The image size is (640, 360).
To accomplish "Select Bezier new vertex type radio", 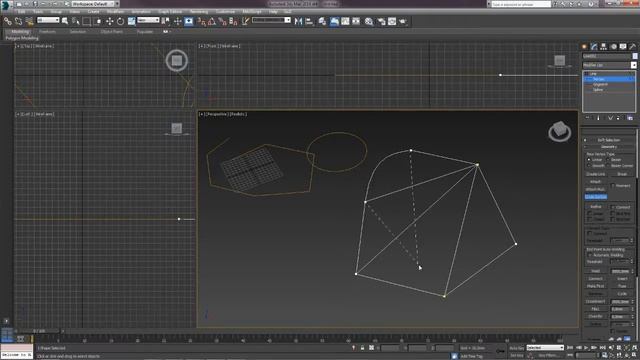I will point(608,160).
